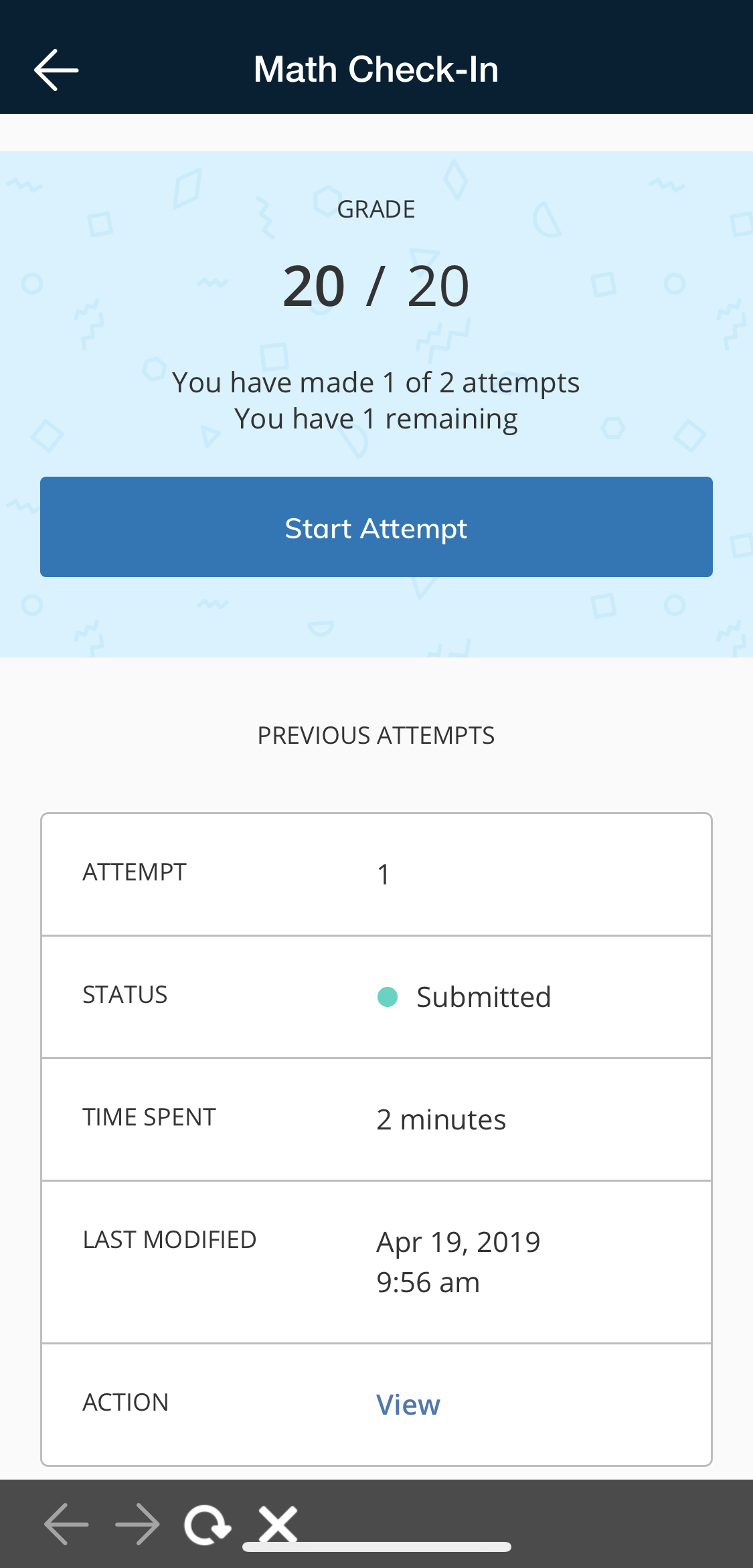
Task: Tap the Apr 19, 2019 date value
Action: point(458,1243)
